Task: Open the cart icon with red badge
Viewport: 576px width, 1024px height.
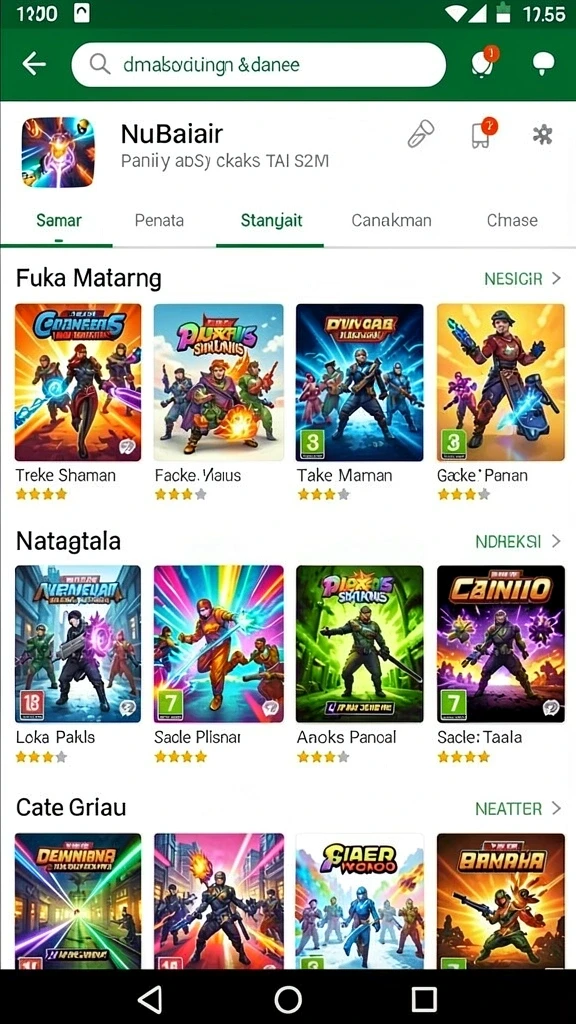Action: 483,133
